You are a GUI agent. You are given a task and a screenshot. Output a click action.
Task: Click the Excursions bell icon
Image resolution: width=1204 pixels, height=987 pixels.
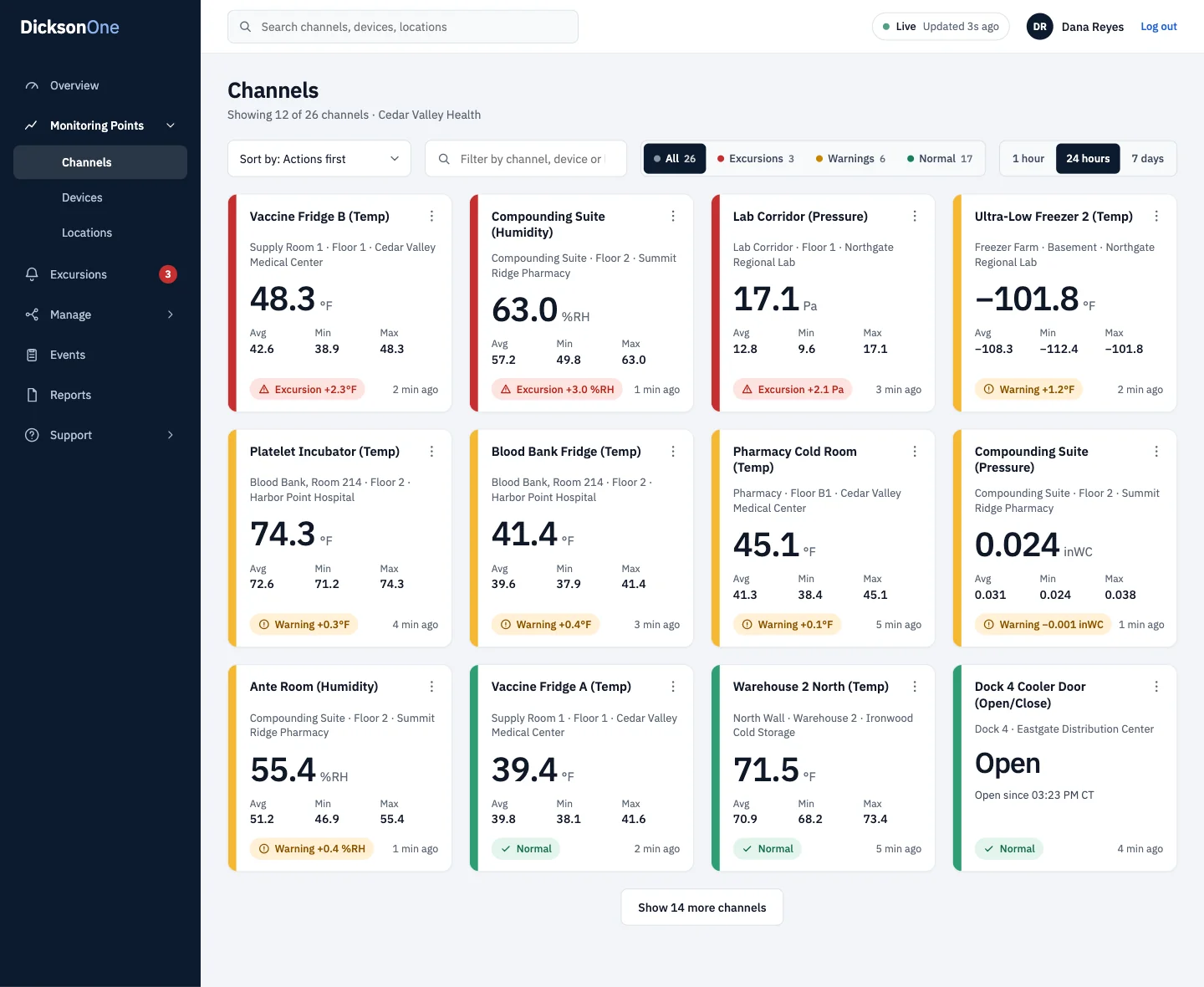pos(32,274)
